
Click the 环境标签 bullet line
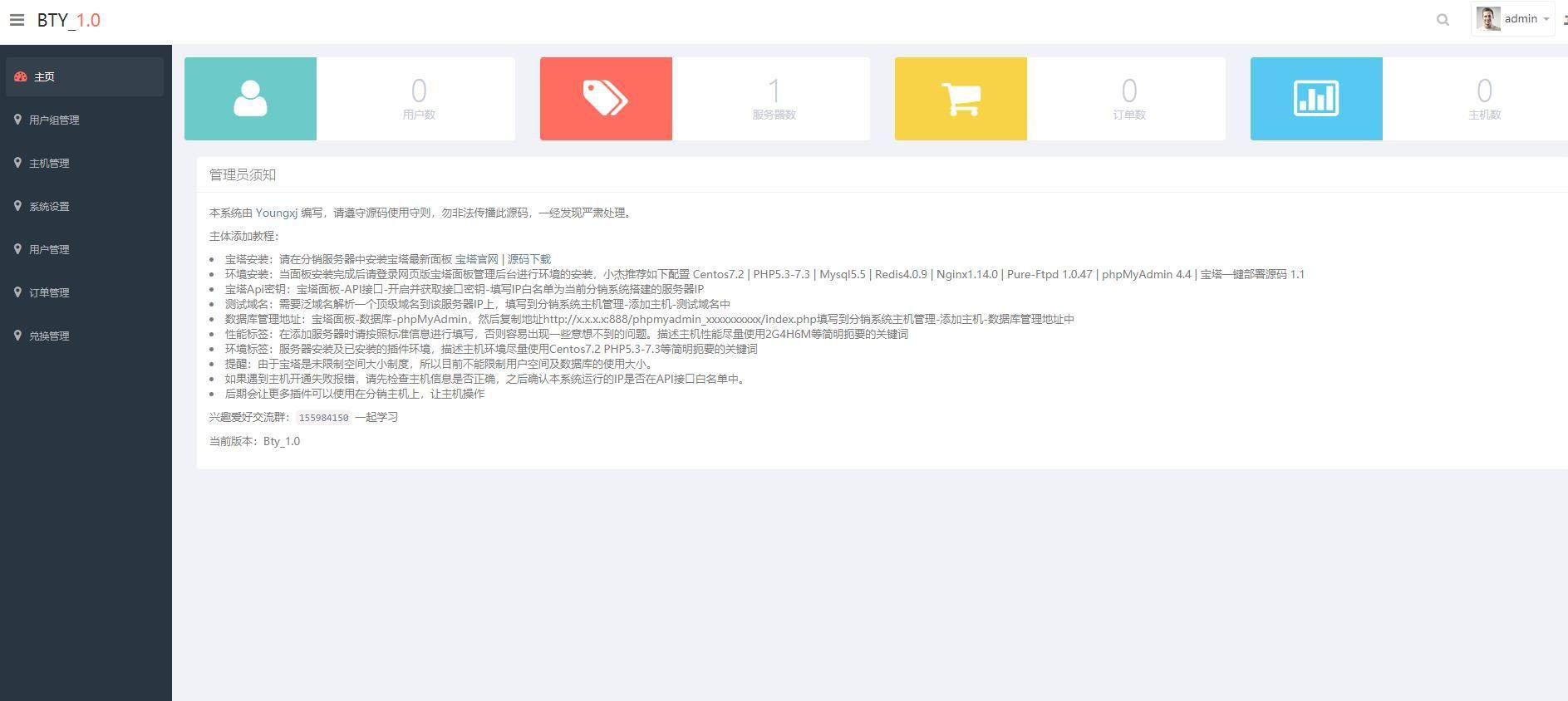point(491,349)
